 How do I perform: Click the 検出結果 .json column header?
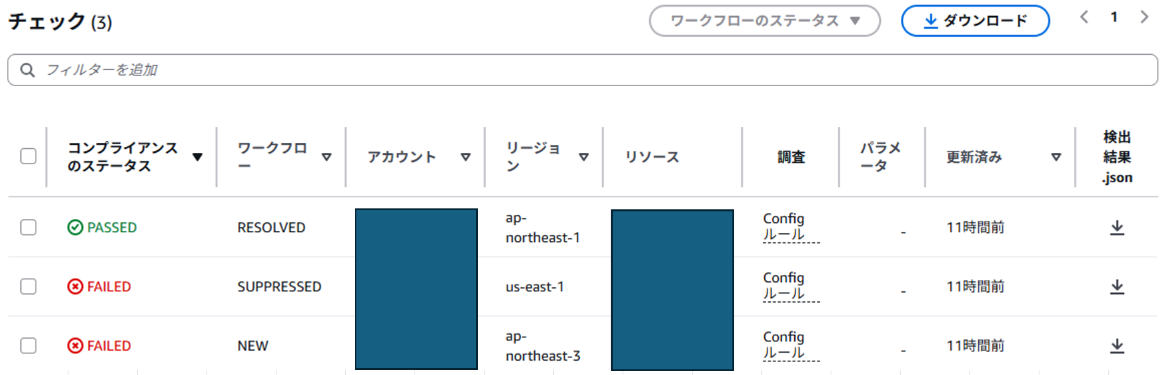[x=1117, y=157]
